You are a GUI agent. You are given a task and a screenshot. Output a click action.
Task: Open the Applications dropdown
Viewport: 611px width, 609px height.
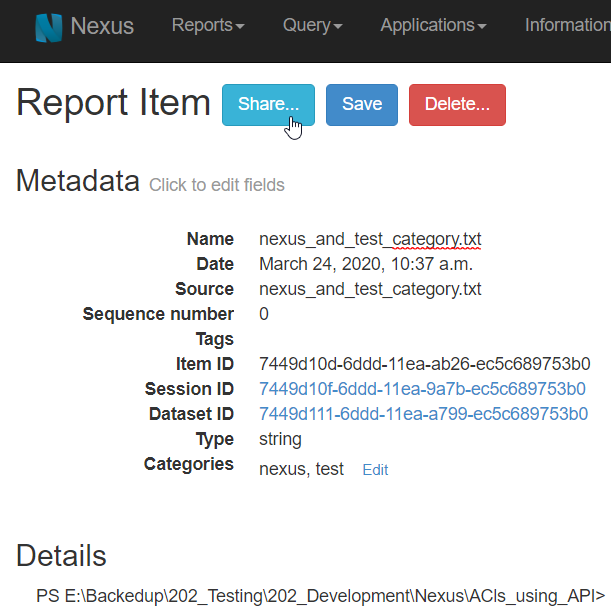pos(433,25)
